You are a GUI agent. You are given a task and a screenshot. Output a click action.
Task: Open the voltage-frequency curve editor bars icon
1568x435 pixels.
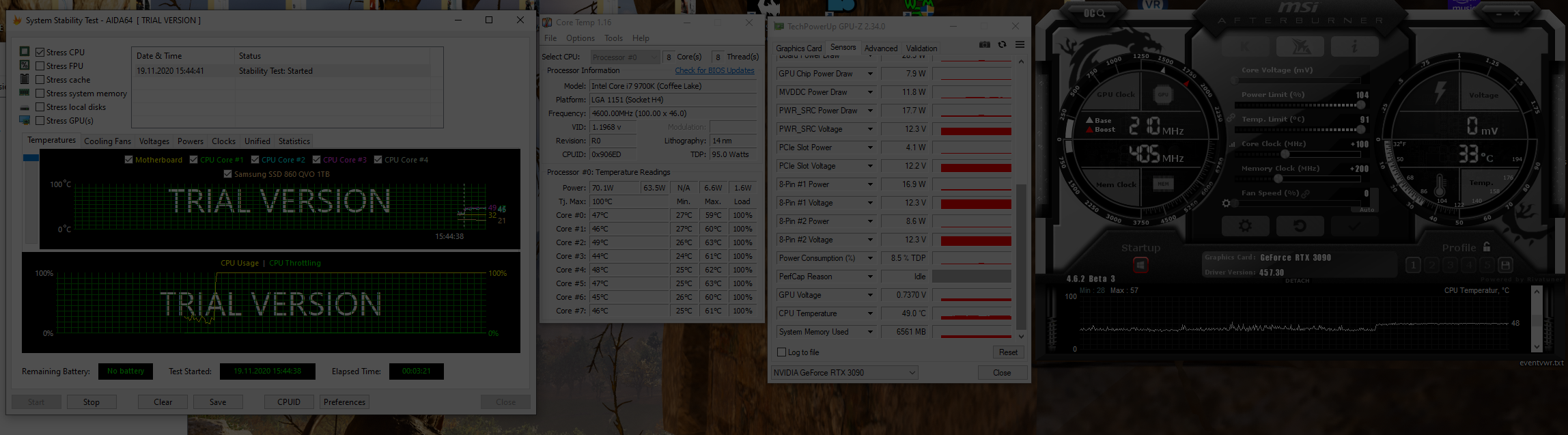coord(1232,144)
